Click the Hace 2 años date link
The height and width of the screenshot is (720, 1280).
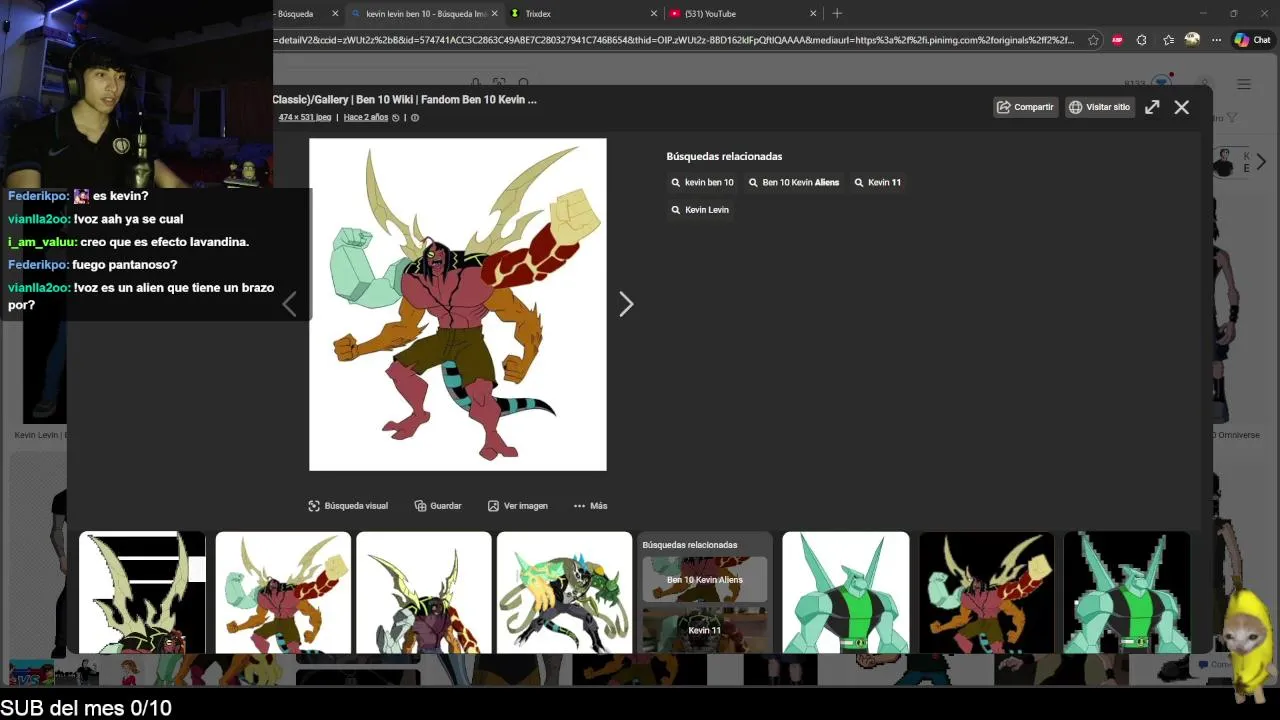pyautogui.click(x=366, y=118)
